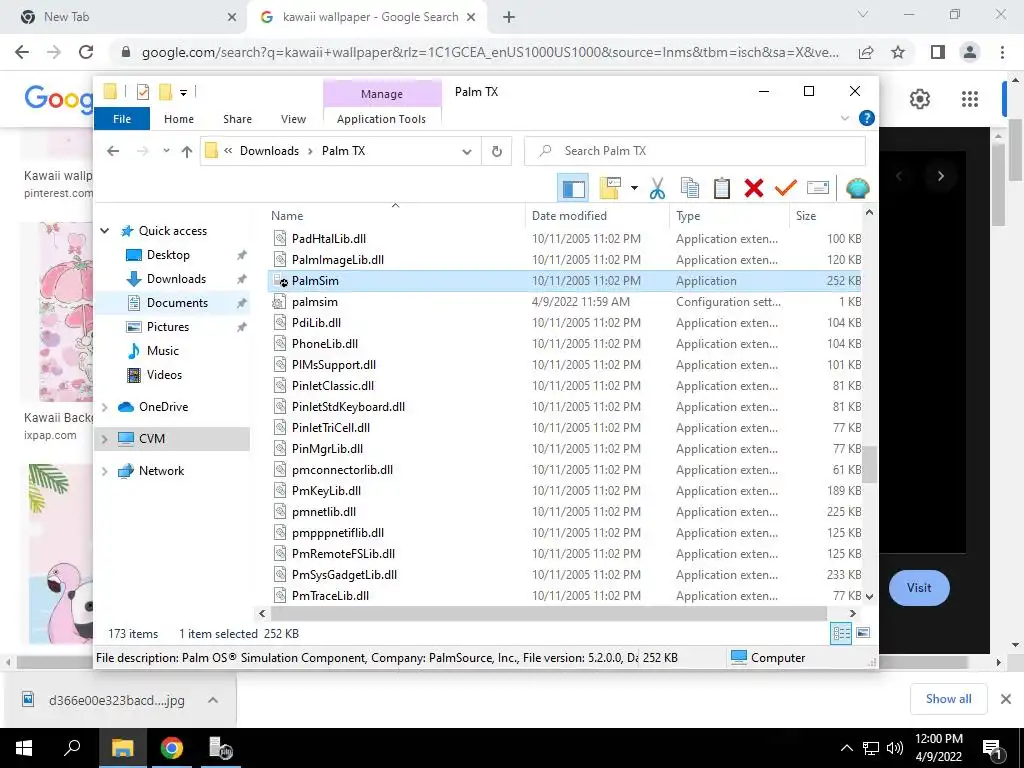Expand the address bar path dropdown
1024x768 pixels.
pyautogui.click(x=467, y=152)
